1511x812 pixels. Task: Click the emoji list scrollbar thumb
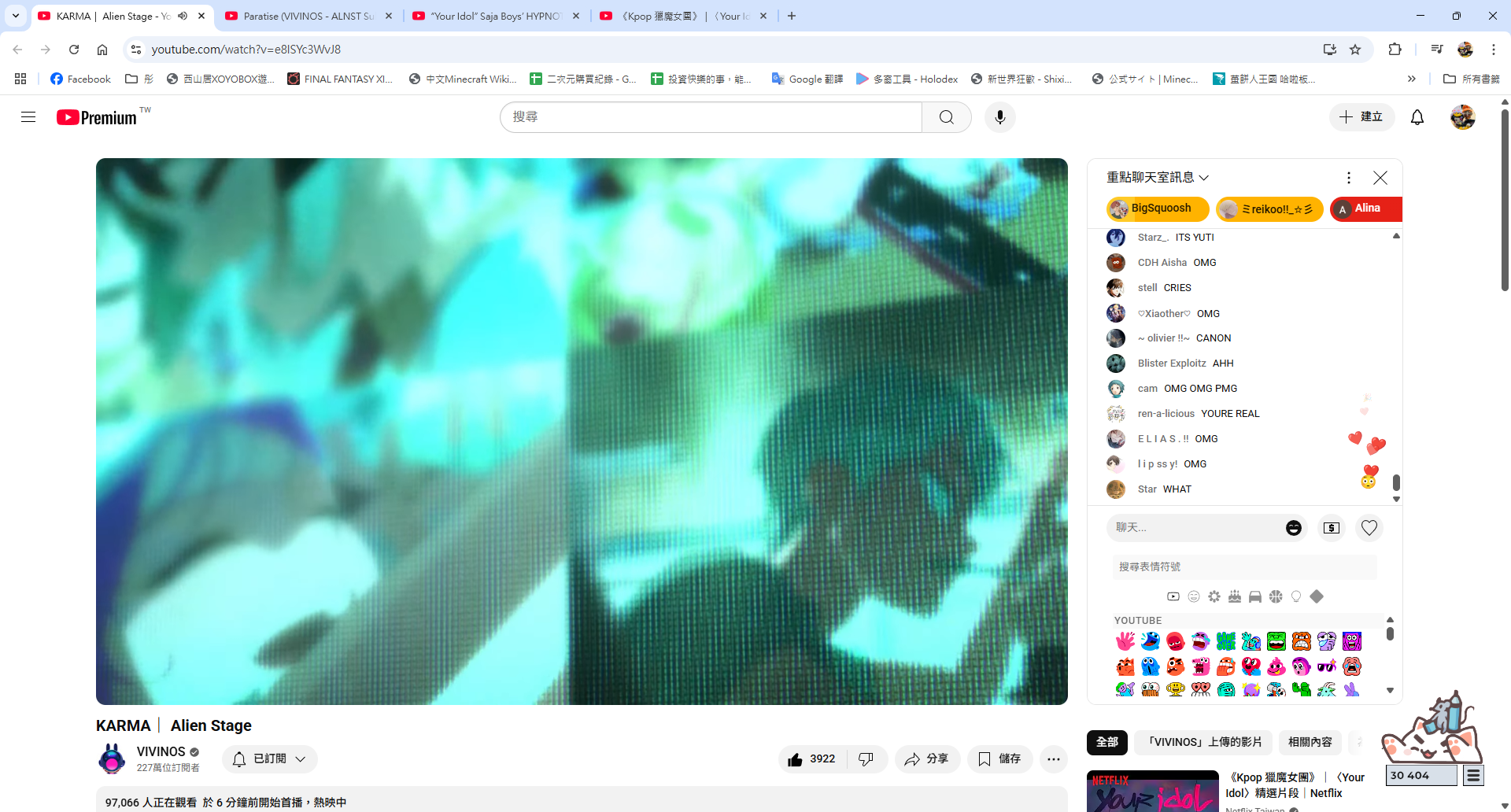[x=1391, y=633]
